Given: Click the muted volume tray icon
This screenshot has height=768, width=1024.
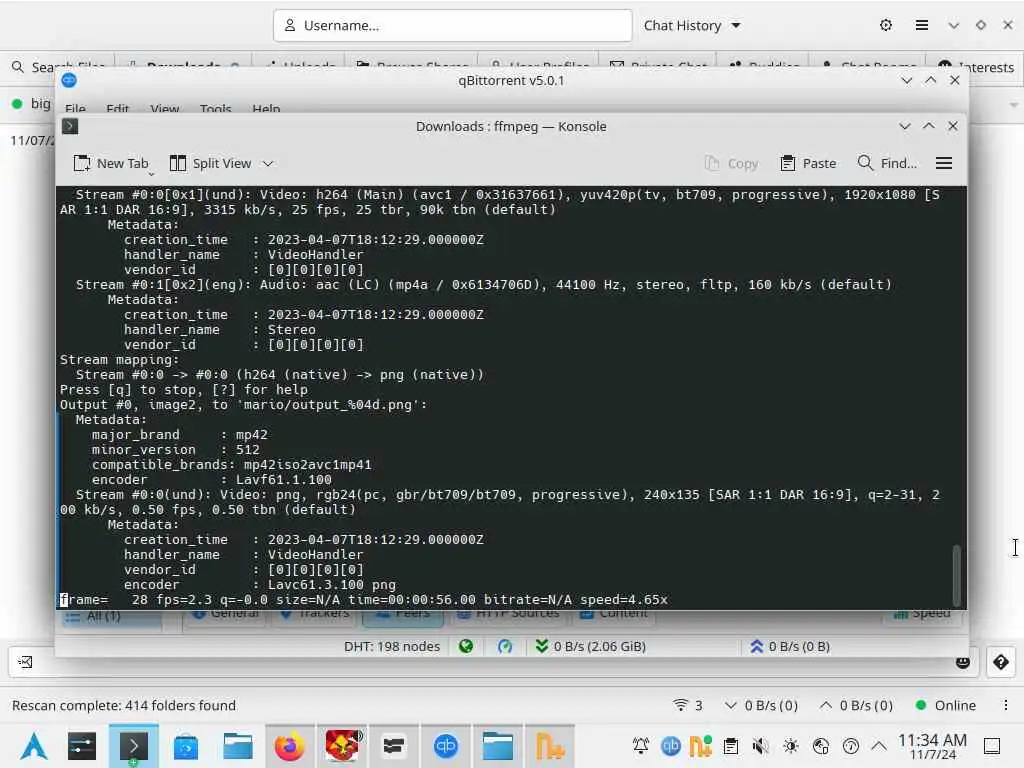Looking at the screenshot, I should 760,746.
